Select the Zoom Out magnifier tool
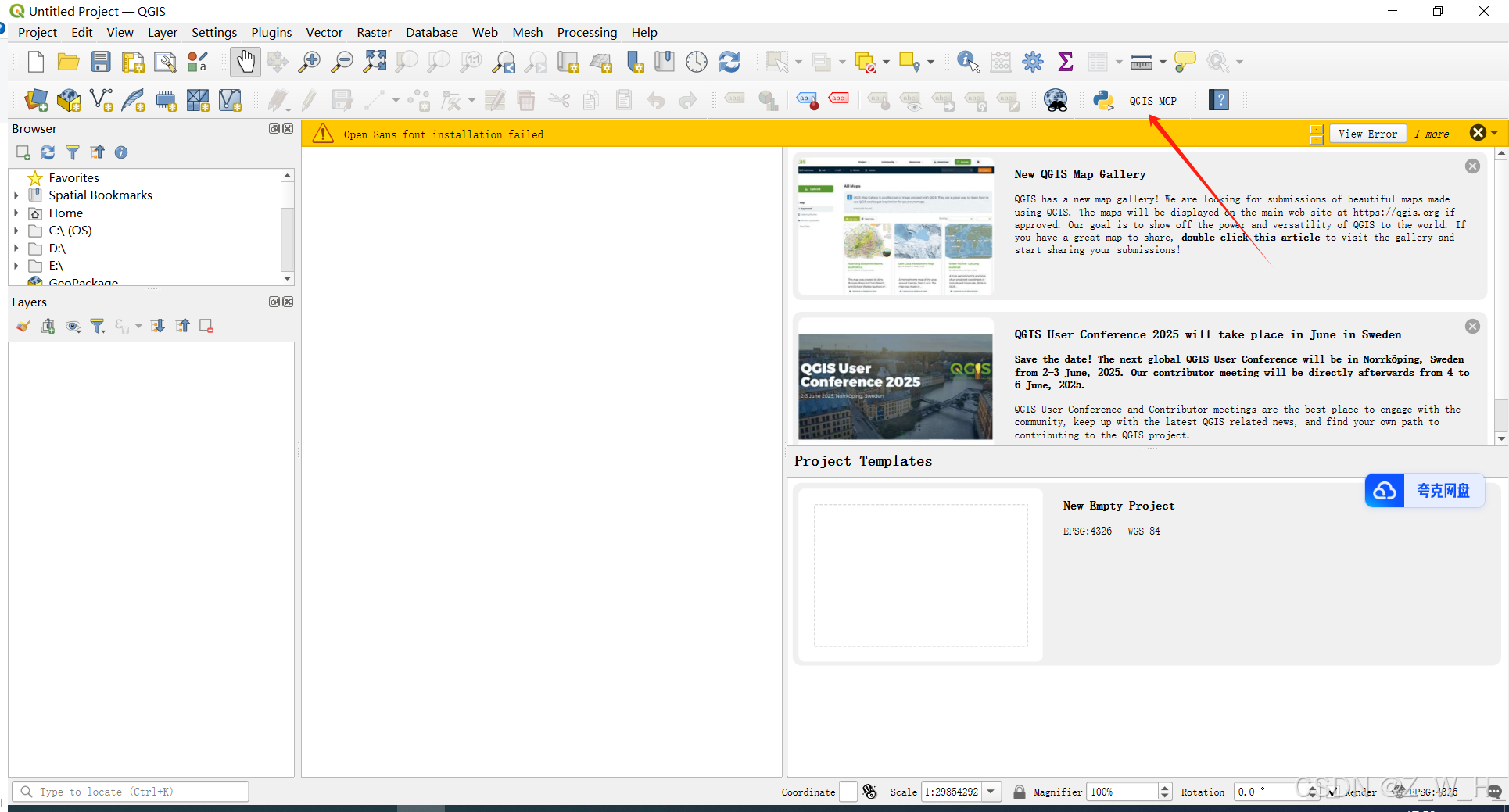The image size is (1509, 812). click(342, 62)
